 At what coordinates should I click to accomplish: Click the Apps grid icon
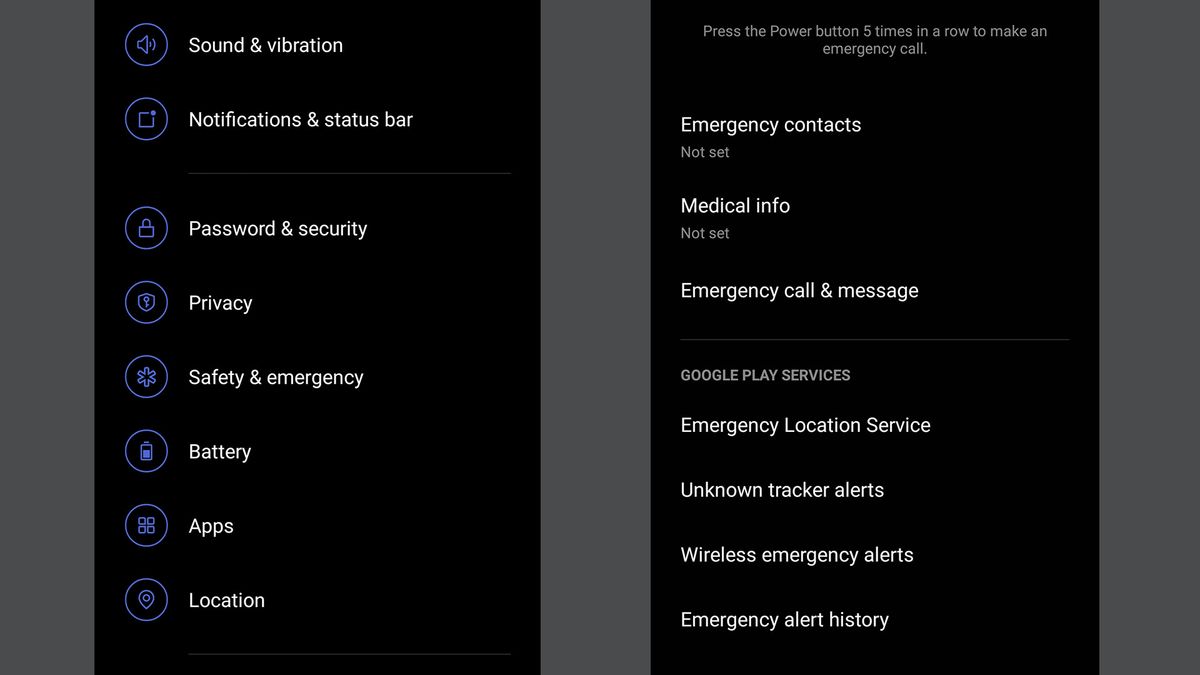[x=146, y=525]
